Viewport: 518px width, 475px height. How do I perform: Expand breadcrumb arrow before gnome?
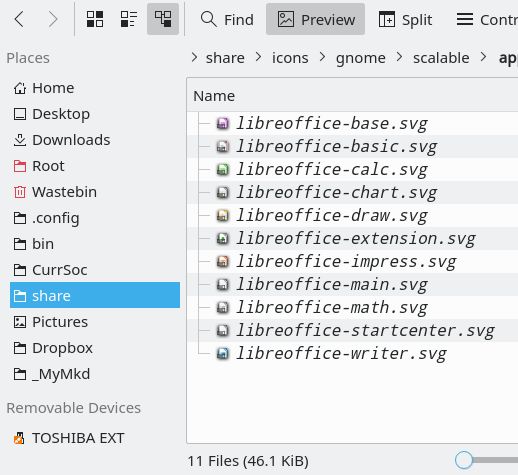[x=322, y=58]
